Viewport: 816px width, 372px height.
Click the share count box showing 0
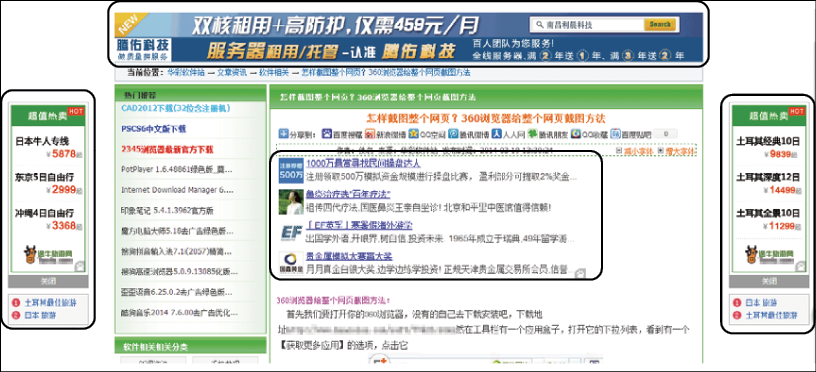tap(666, 134)
